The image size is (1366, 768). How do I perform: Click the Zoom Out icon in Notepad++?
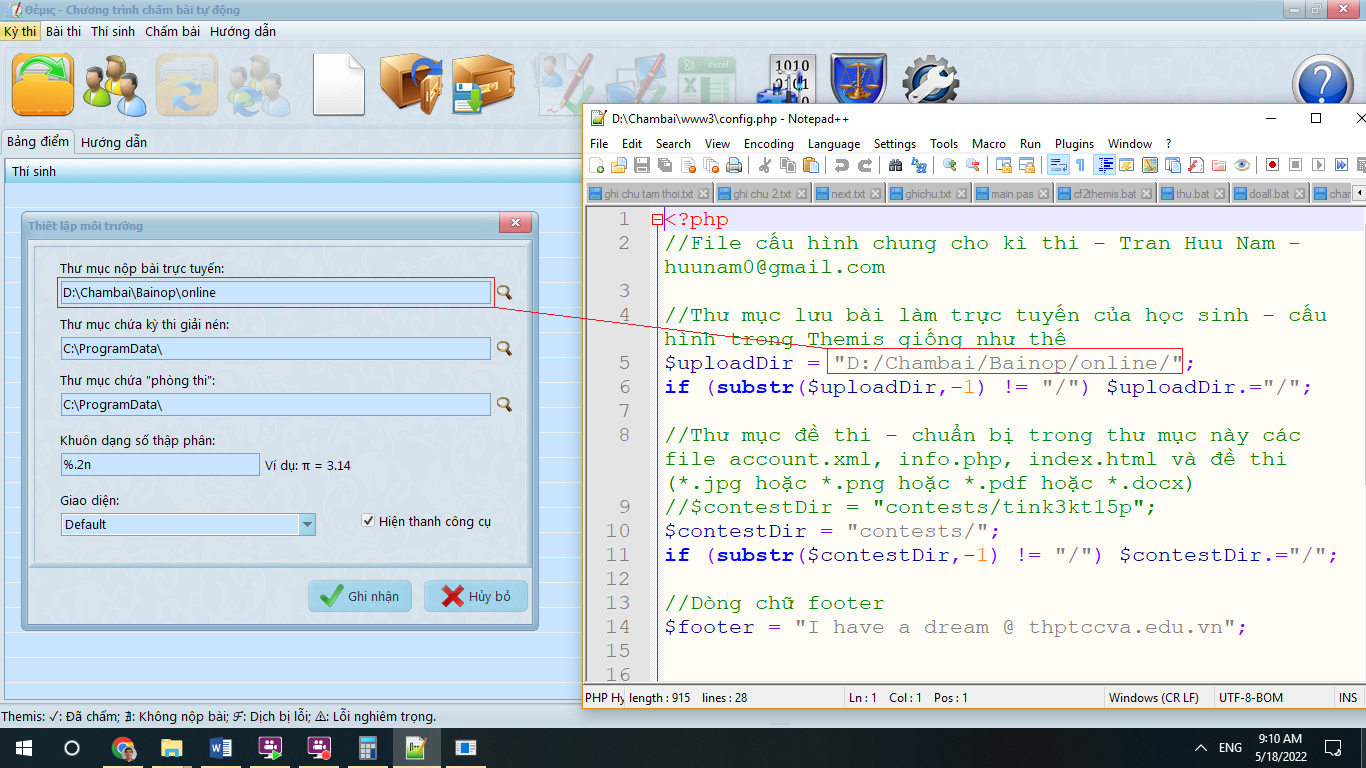point(973,165)
